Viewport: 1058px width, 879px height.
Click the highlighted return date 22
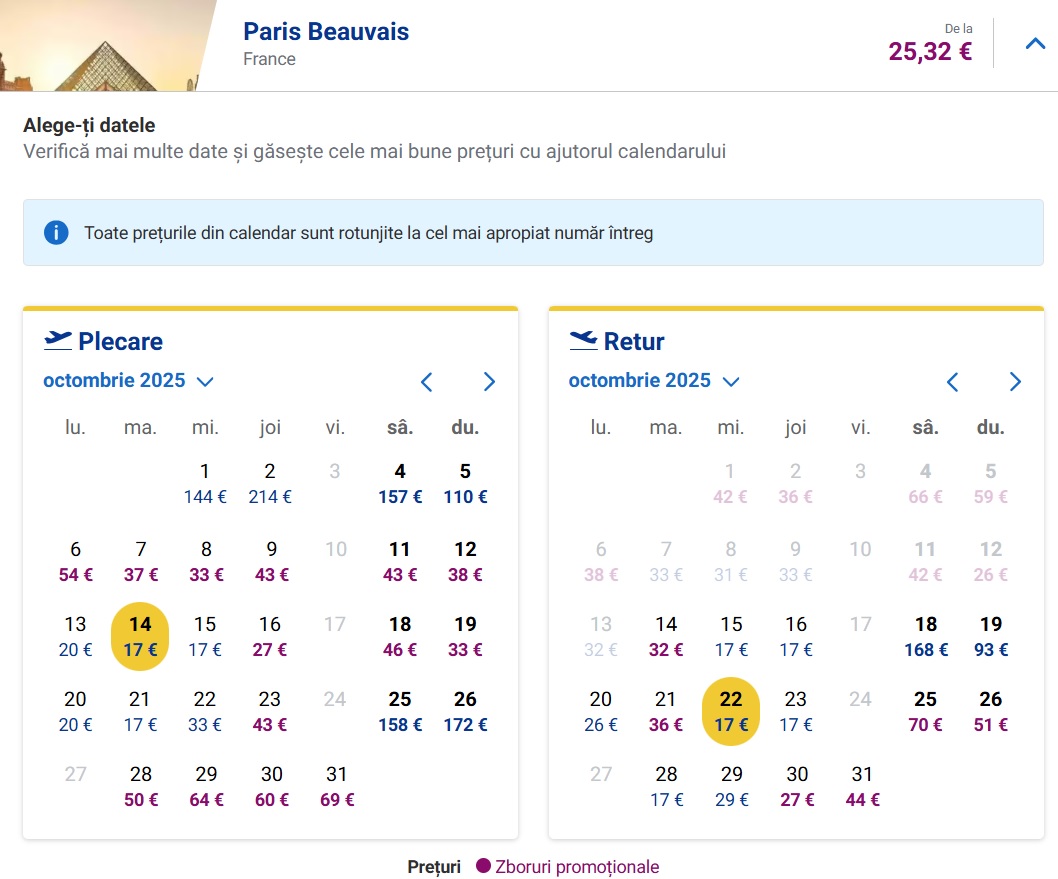731,711
